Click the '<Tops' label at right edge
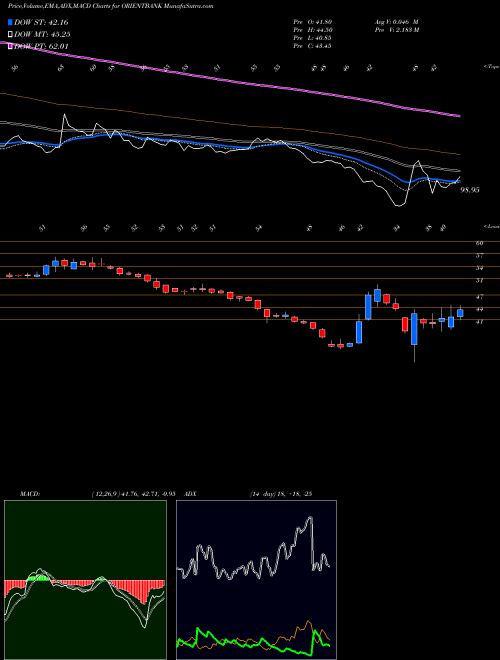Image resolution: width=500 pixels, height=660 pixels. point(492,67)
